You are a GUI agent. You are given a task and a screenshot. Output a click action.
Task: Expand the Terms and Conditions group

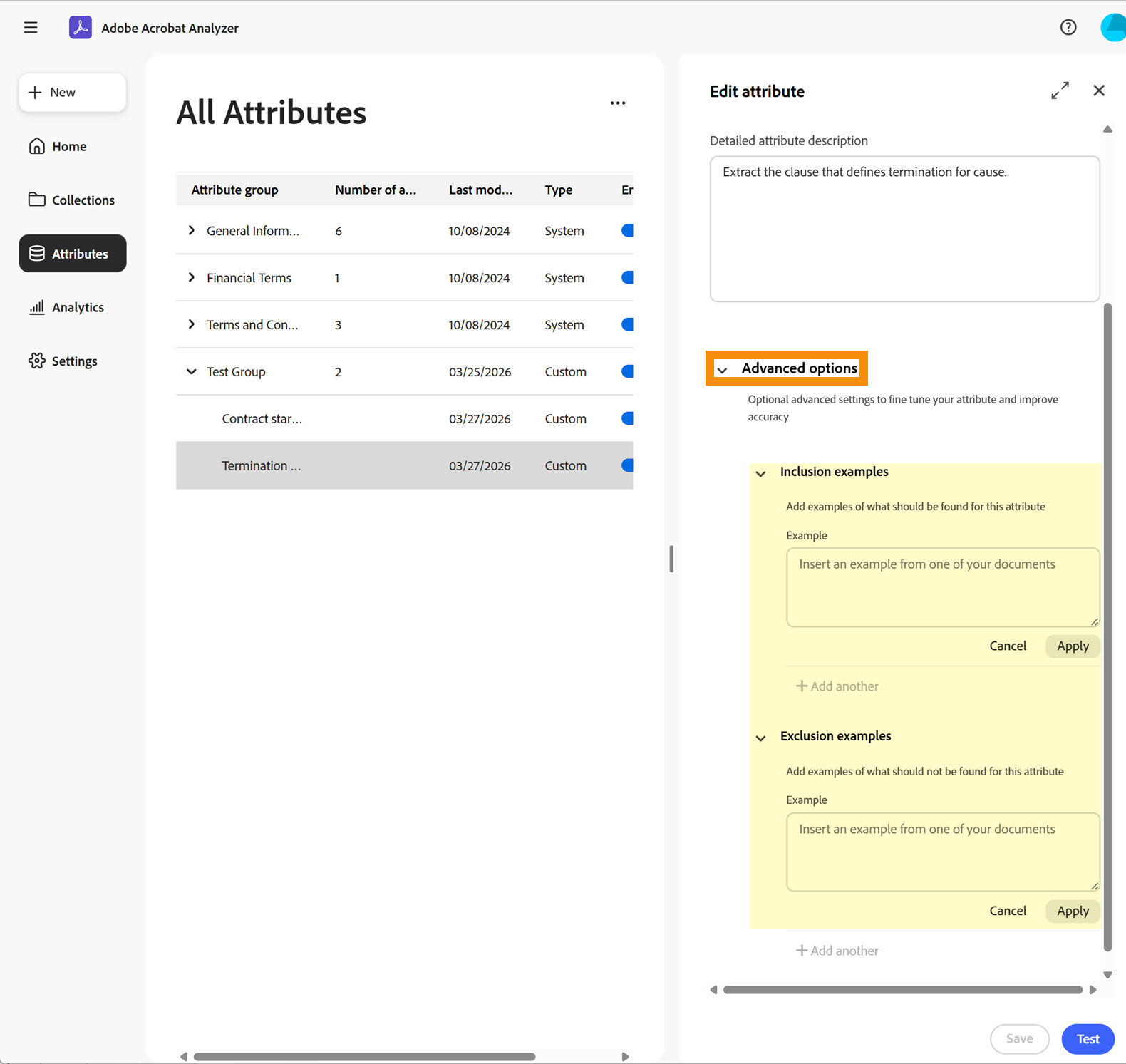(191, 324)
